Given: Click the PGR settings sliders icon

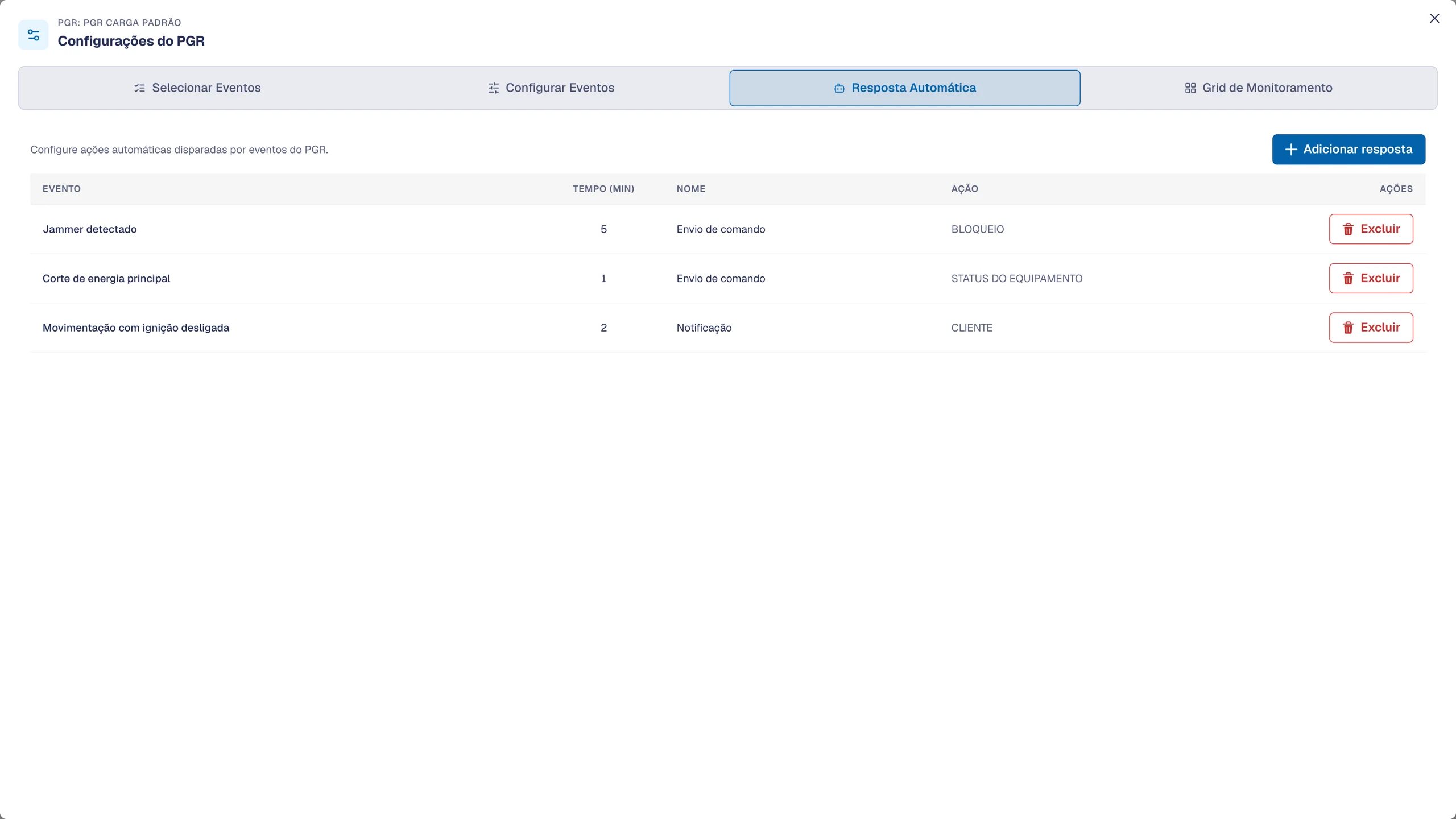Looking at the screenshot, I should (x=34, y=35).
